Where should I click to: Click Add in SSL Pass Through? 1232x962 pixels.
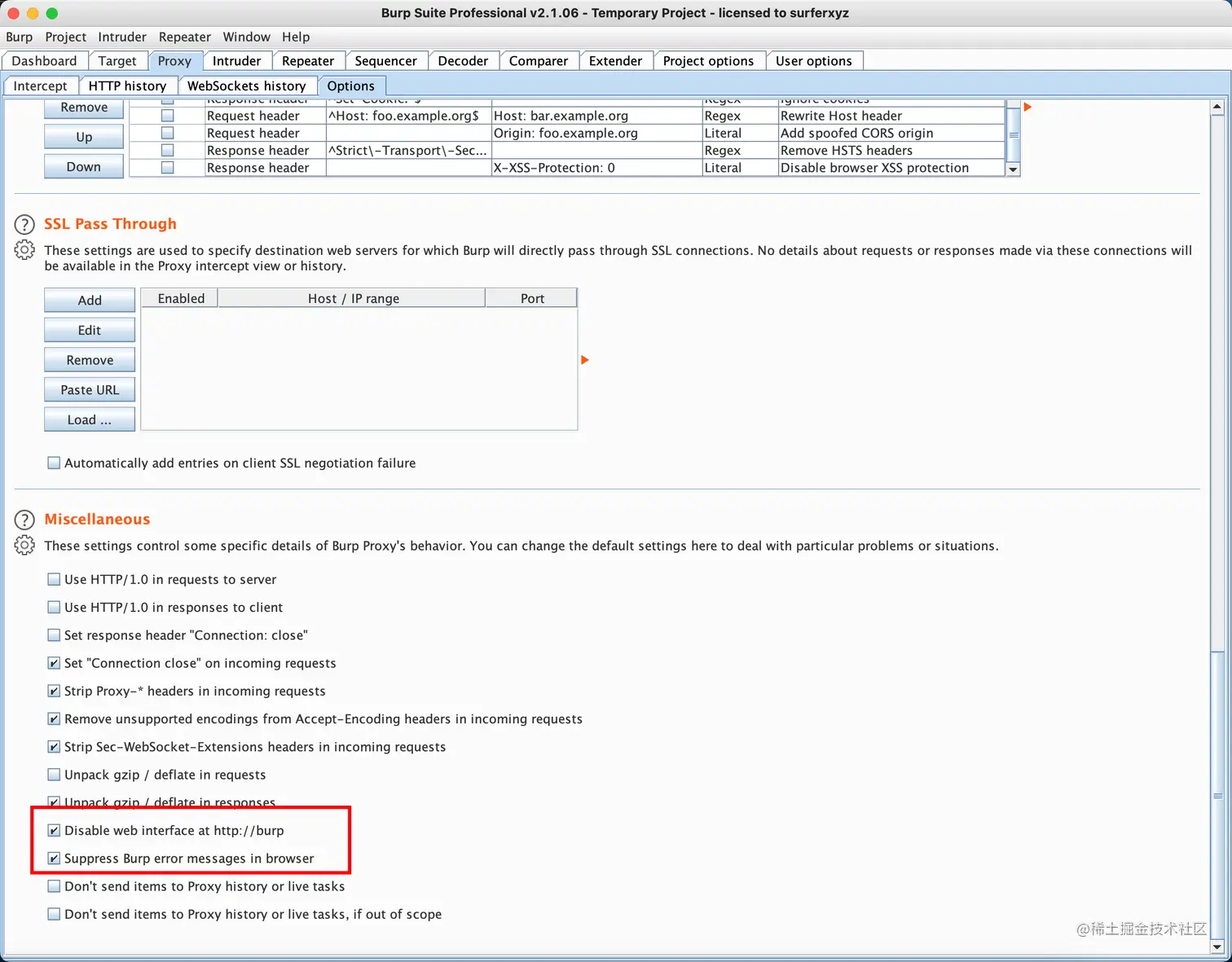pyautogui.click(x=90, y=300)
